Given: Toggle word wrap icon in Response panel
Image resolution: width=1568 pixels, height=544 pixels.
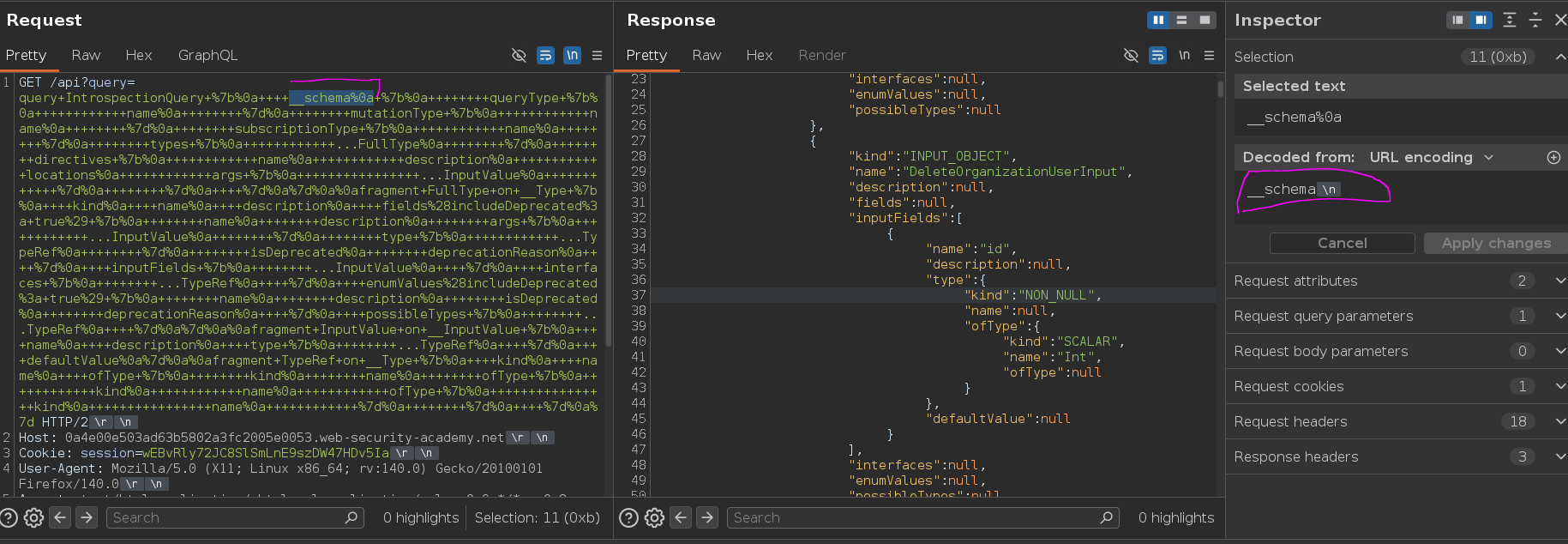Looking at the screenshot, I should point(1157,55).
